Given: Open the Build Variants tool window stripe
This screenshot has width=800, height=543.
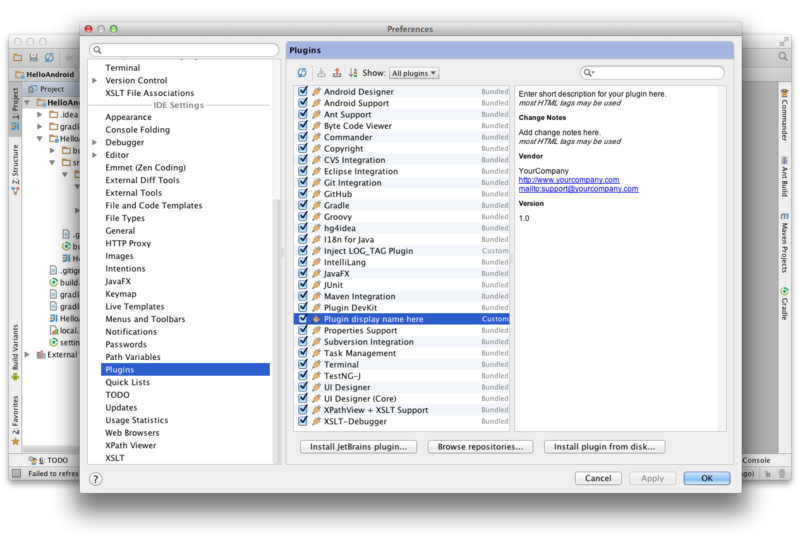Looking at the screenshot, I should [15, 352].
